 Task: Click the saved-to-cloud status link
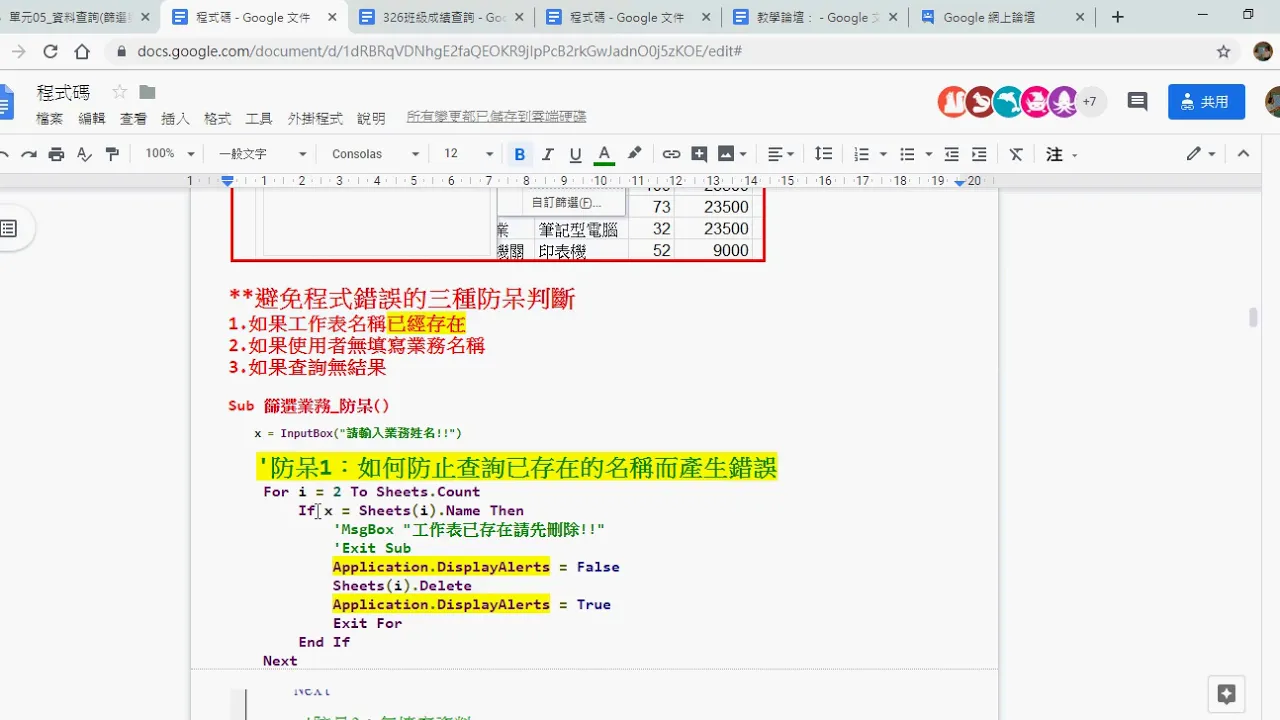(496, 117)
